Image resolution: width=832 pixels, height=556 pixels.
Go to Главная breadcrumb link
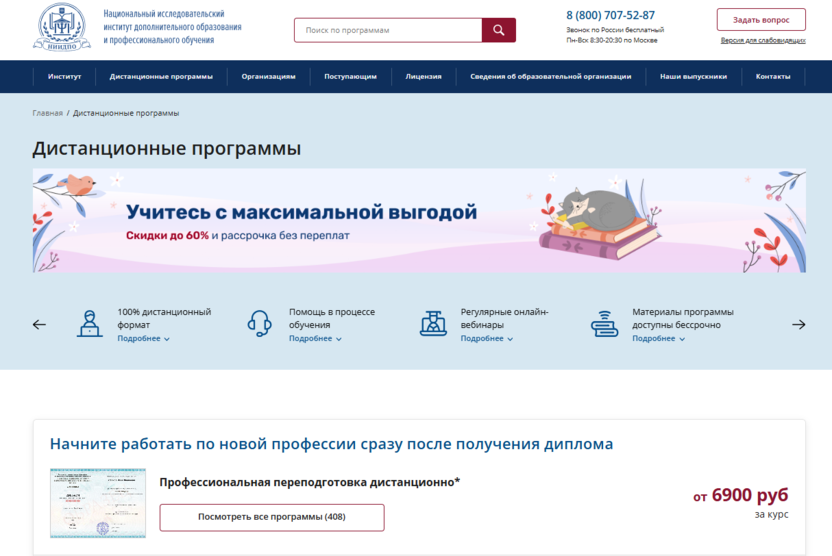coord(47,113)
